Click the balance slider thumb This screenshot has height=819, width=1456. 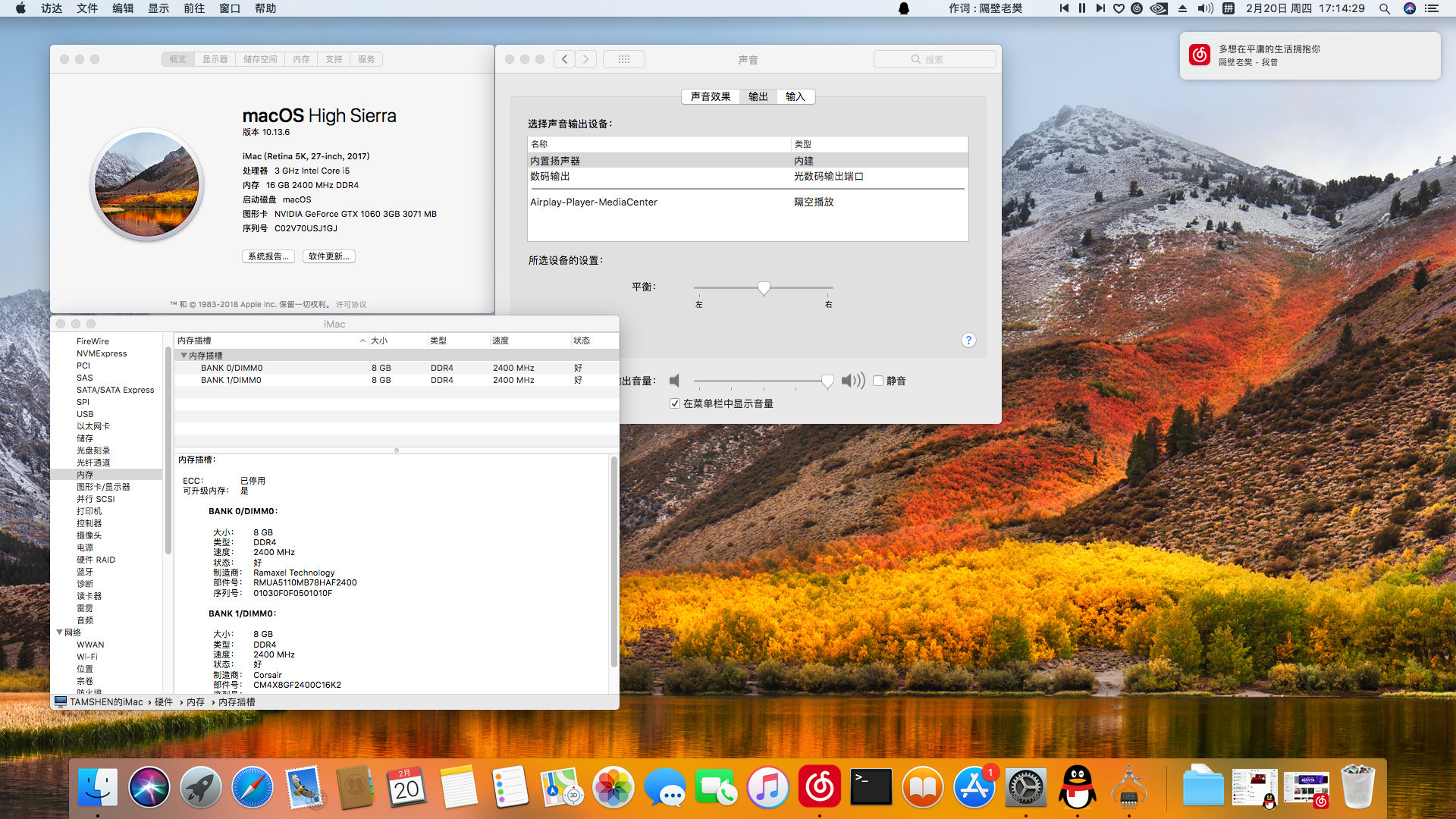764,288
